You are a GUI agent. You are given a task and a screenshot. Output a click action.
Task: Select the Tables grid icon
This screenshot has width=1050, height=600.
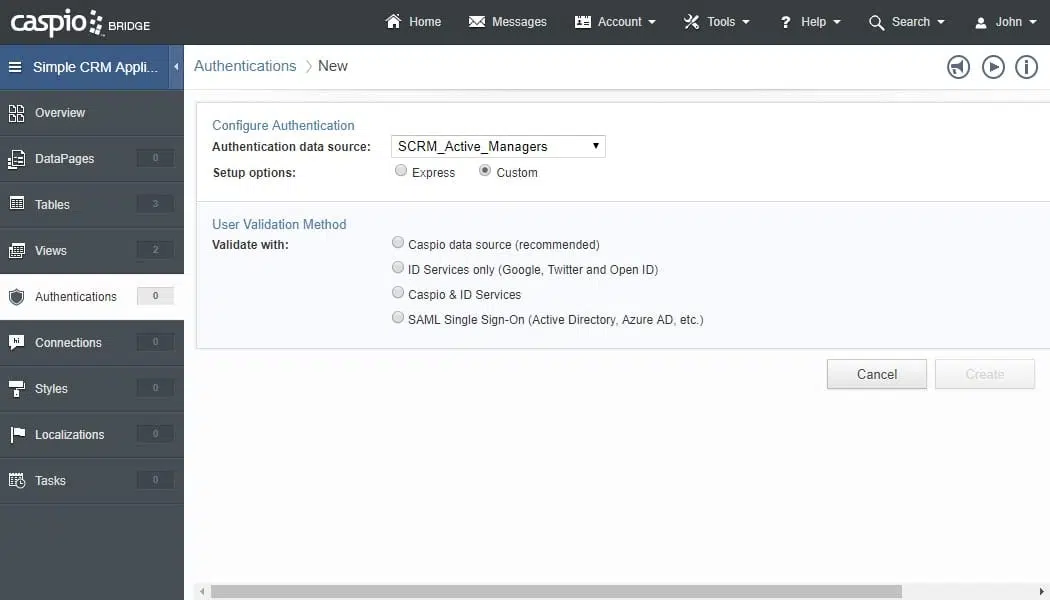(x=17, y=204)
